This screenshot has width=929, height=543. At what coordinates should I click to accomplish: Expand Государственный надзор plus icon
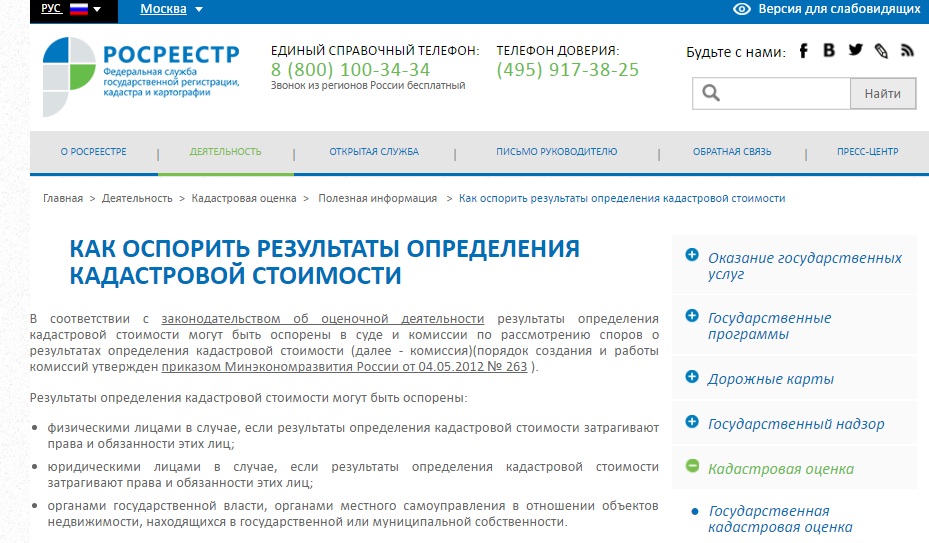[691, 421]
